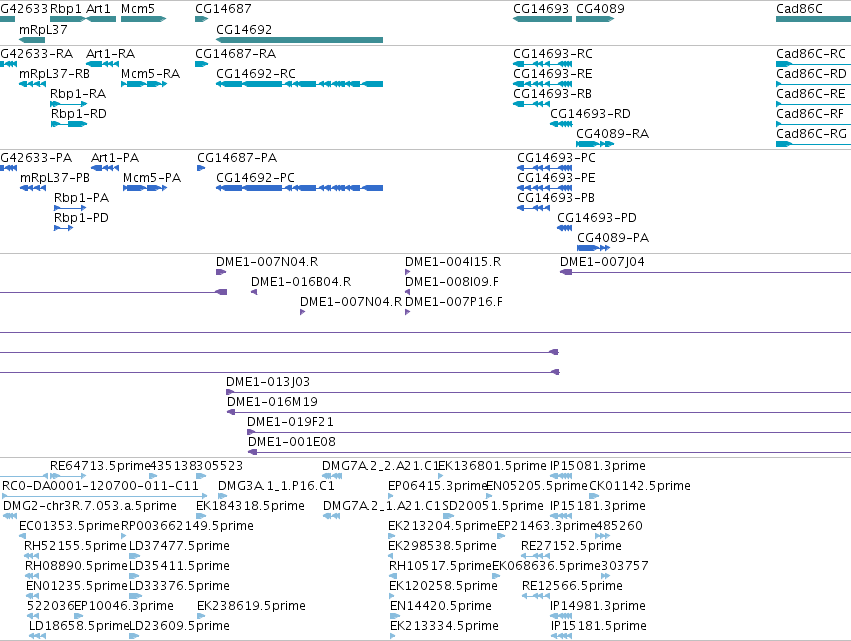Select the CG4089-RA transcript label
Image resolution: width=851 pixels, height=641 pixels.
click(x=613, y=134)
